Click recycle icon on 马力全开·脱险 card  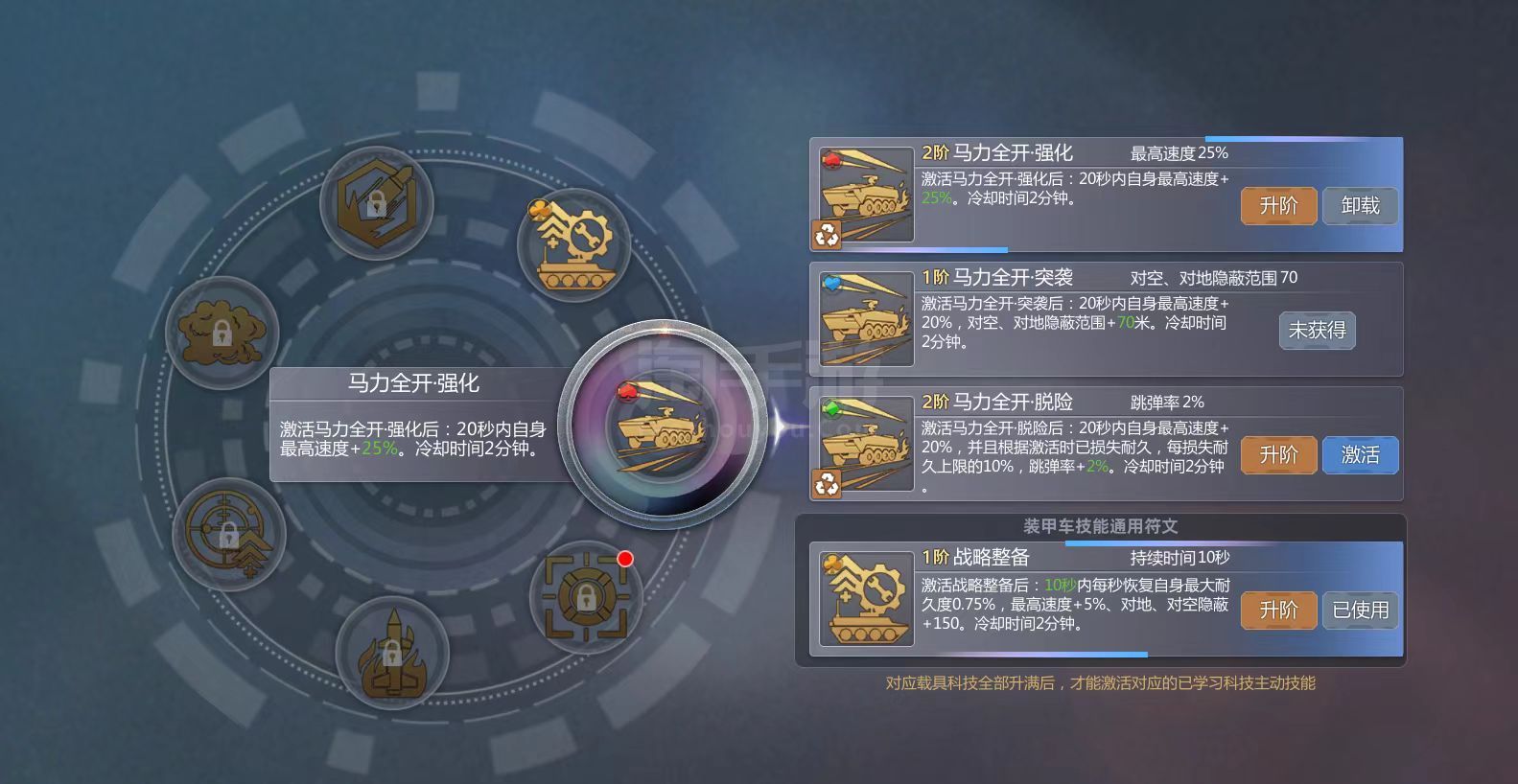827,484
